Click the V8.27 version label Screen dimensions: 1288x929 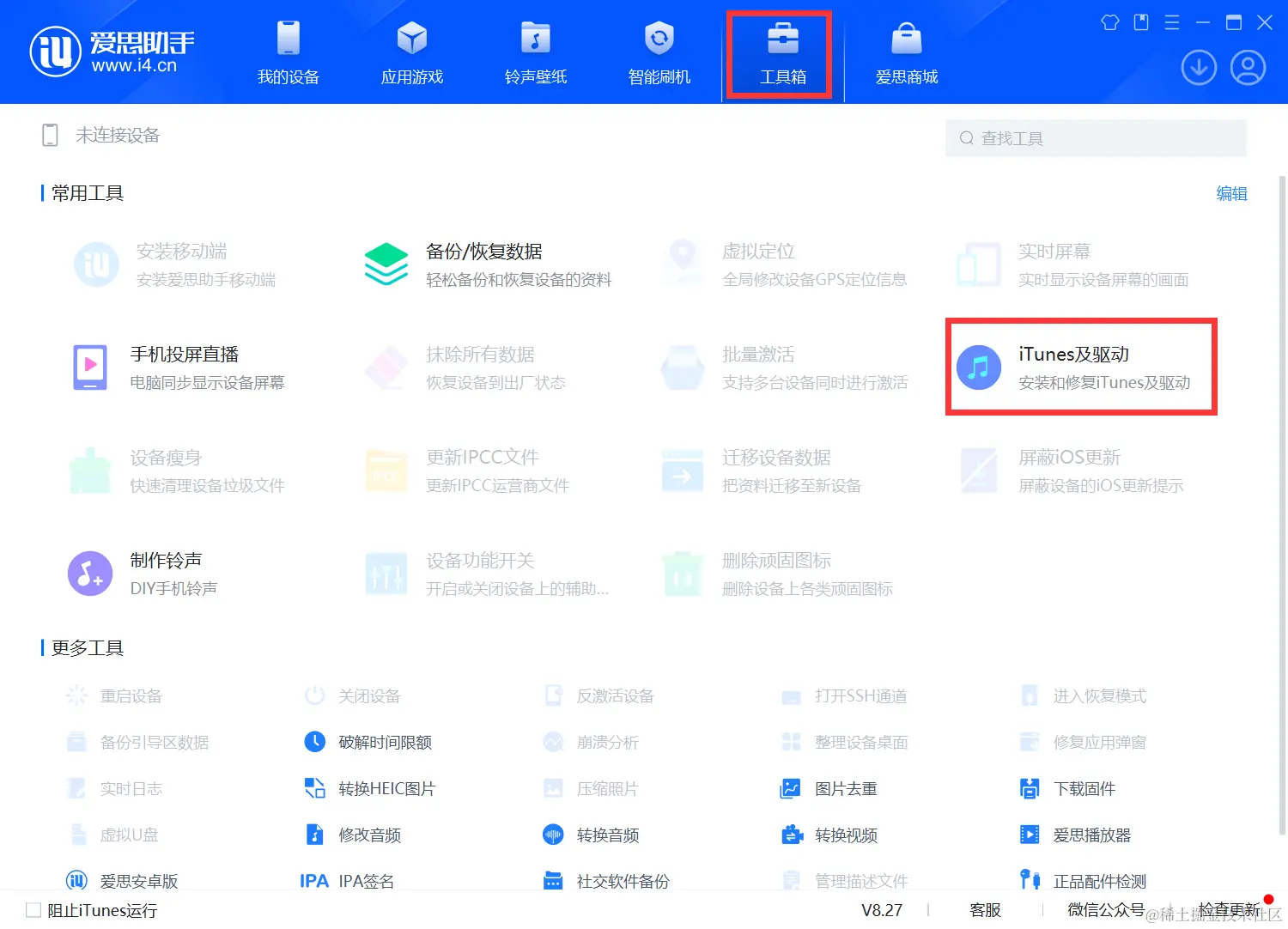pos(882,910)
